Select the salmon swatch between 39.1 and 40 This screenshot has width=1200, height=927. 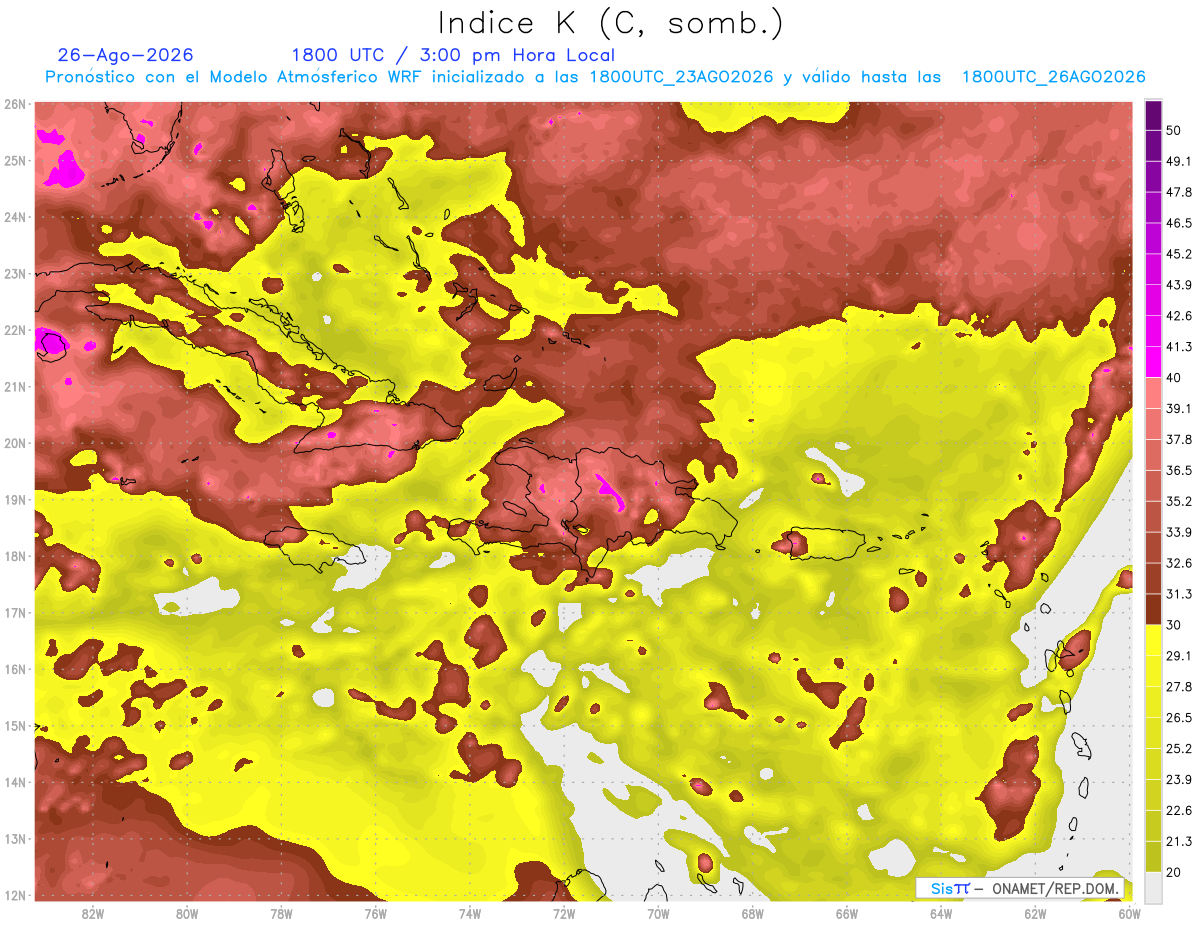(1154, 393)
